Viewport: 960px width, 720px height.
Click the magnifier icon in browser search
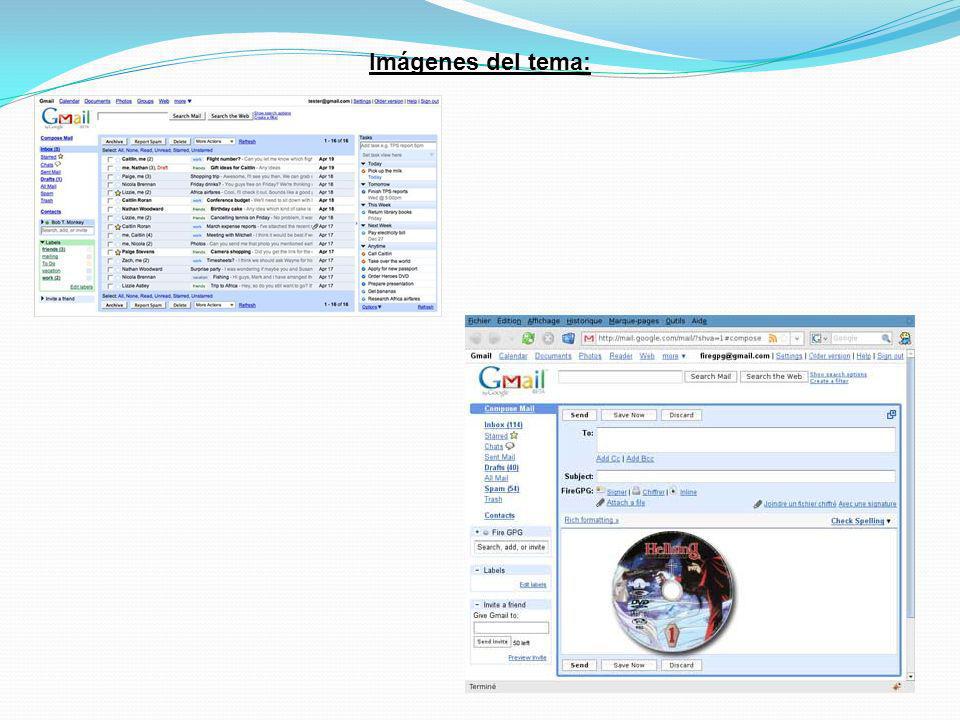(x=885, y=338)
